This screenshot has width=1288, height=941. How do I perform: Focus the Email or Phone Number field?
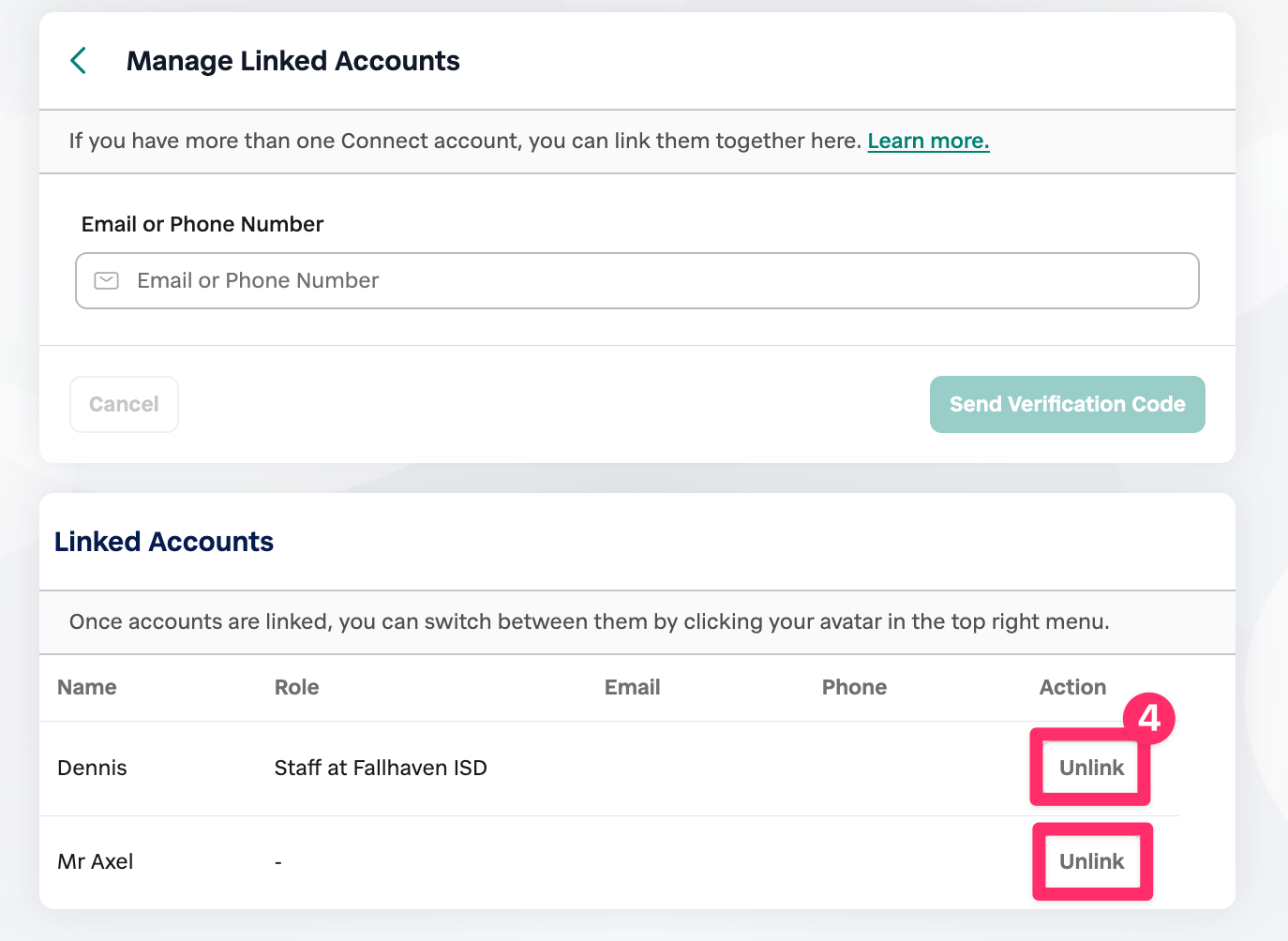pyautogui.click(x=637, y=280)
